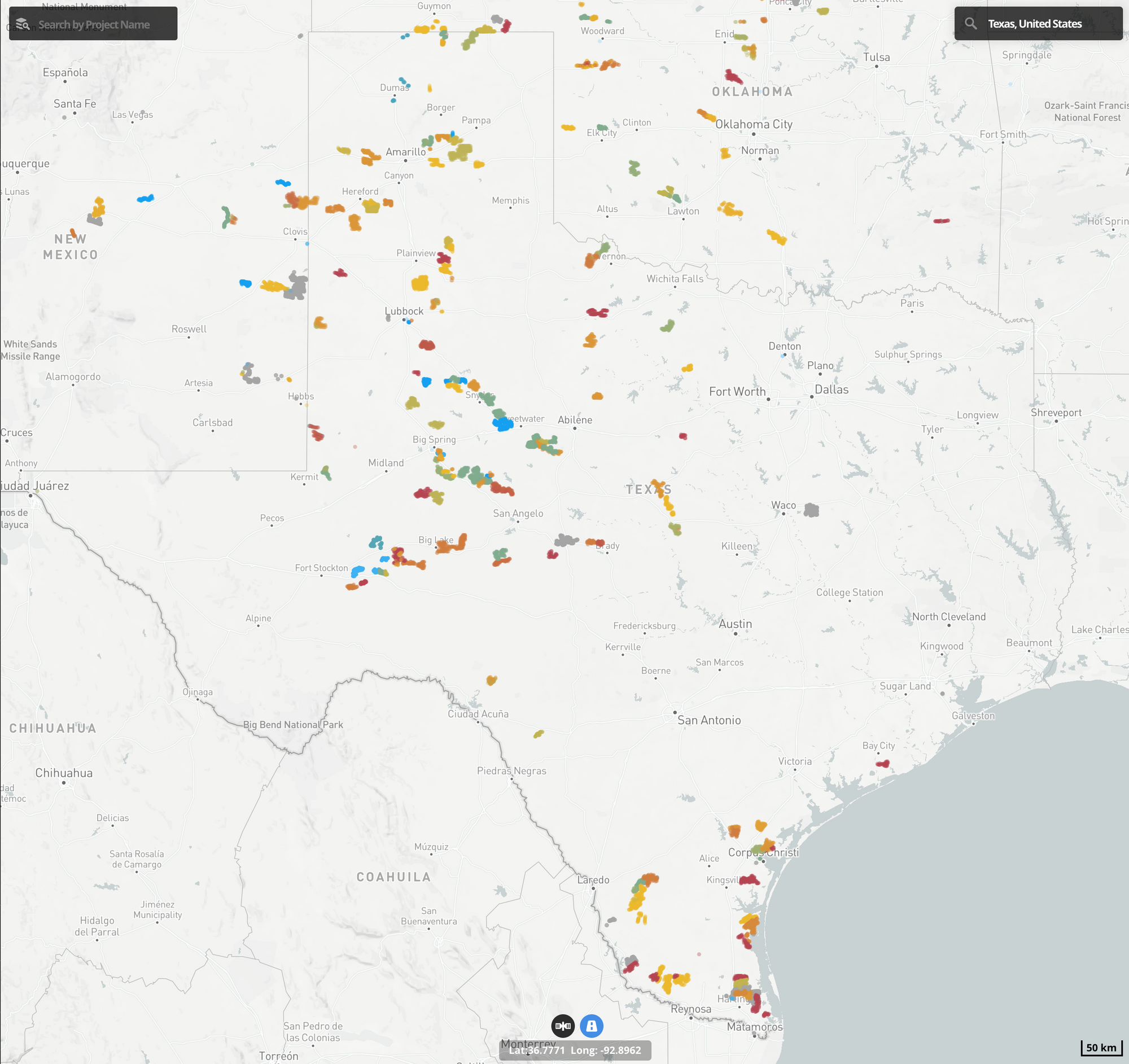Select the blue road basemap button

[x=591, y=1026]
